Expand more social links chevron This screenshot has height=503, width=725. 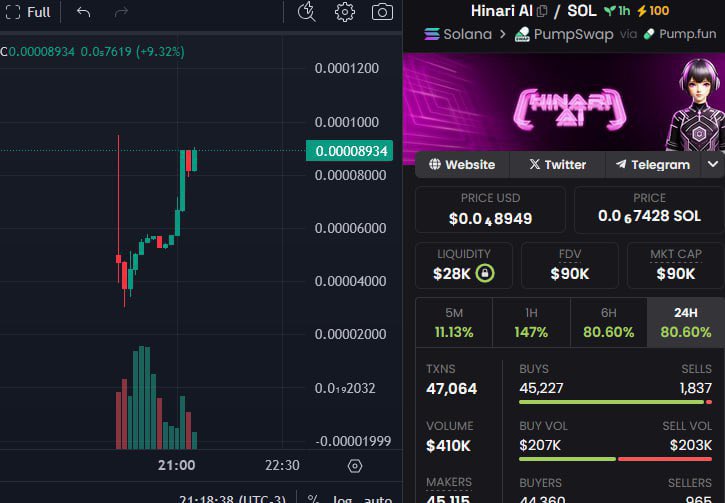pos(713,165)
